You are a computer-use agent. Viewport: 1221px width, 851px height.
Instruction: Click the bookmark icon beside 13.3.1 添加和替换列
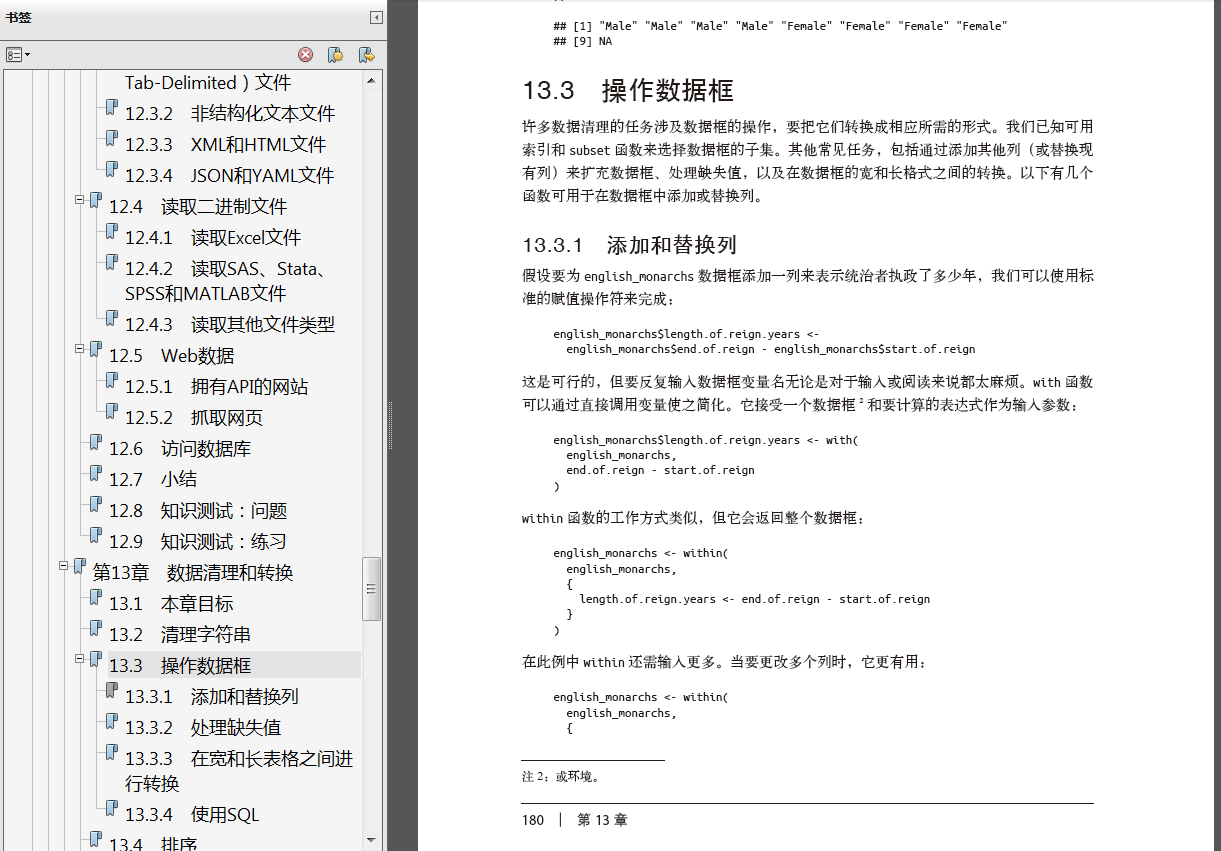112,692
